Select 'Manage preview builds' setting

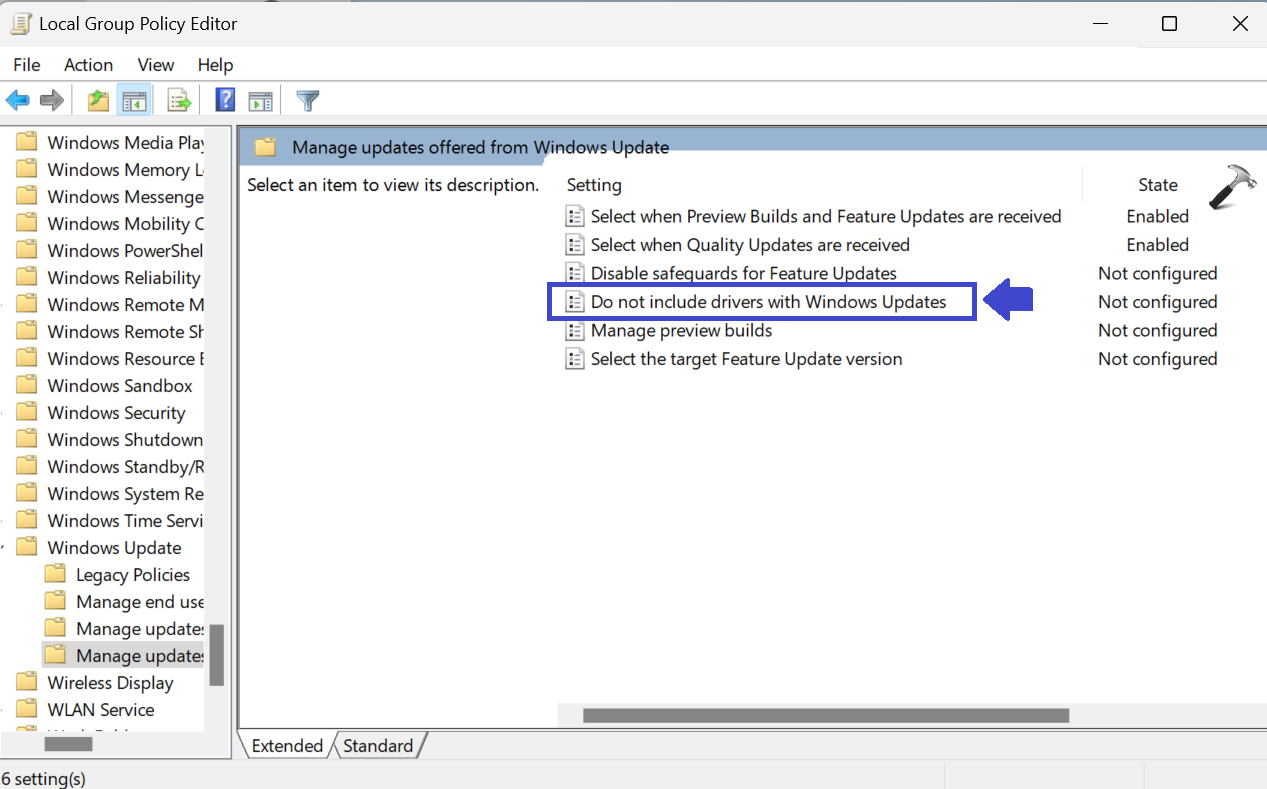[x=681, y=330]
